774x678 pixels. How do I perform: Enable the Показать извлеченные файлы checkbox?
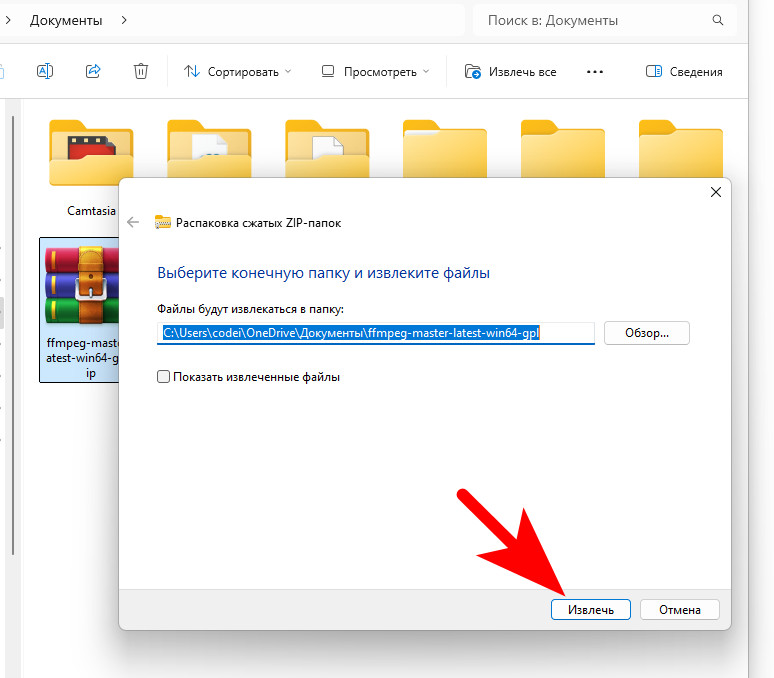163,377
